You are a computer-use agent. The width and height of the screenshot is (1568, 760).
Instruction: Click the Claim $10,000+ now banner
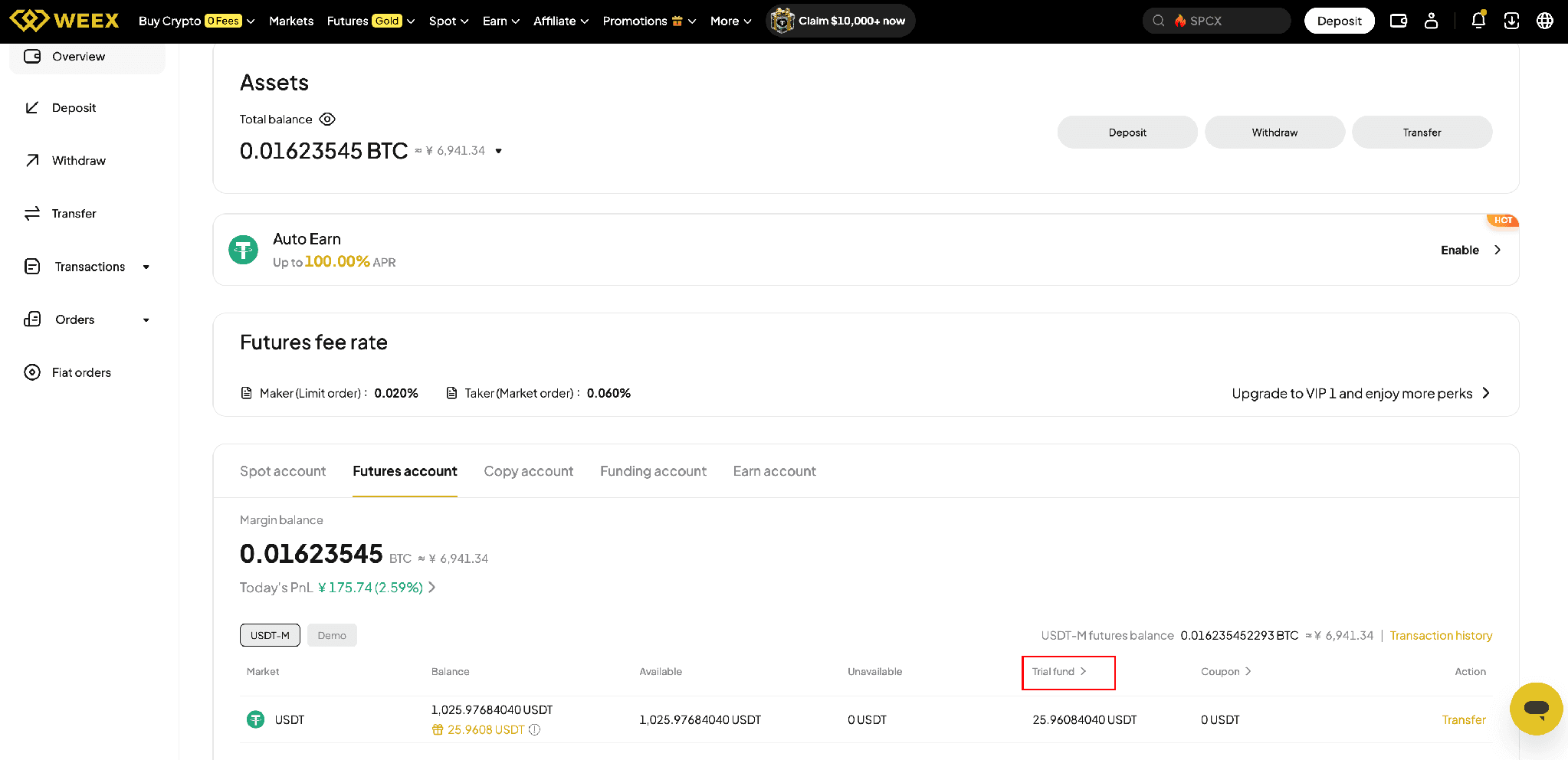click(841, 21)
